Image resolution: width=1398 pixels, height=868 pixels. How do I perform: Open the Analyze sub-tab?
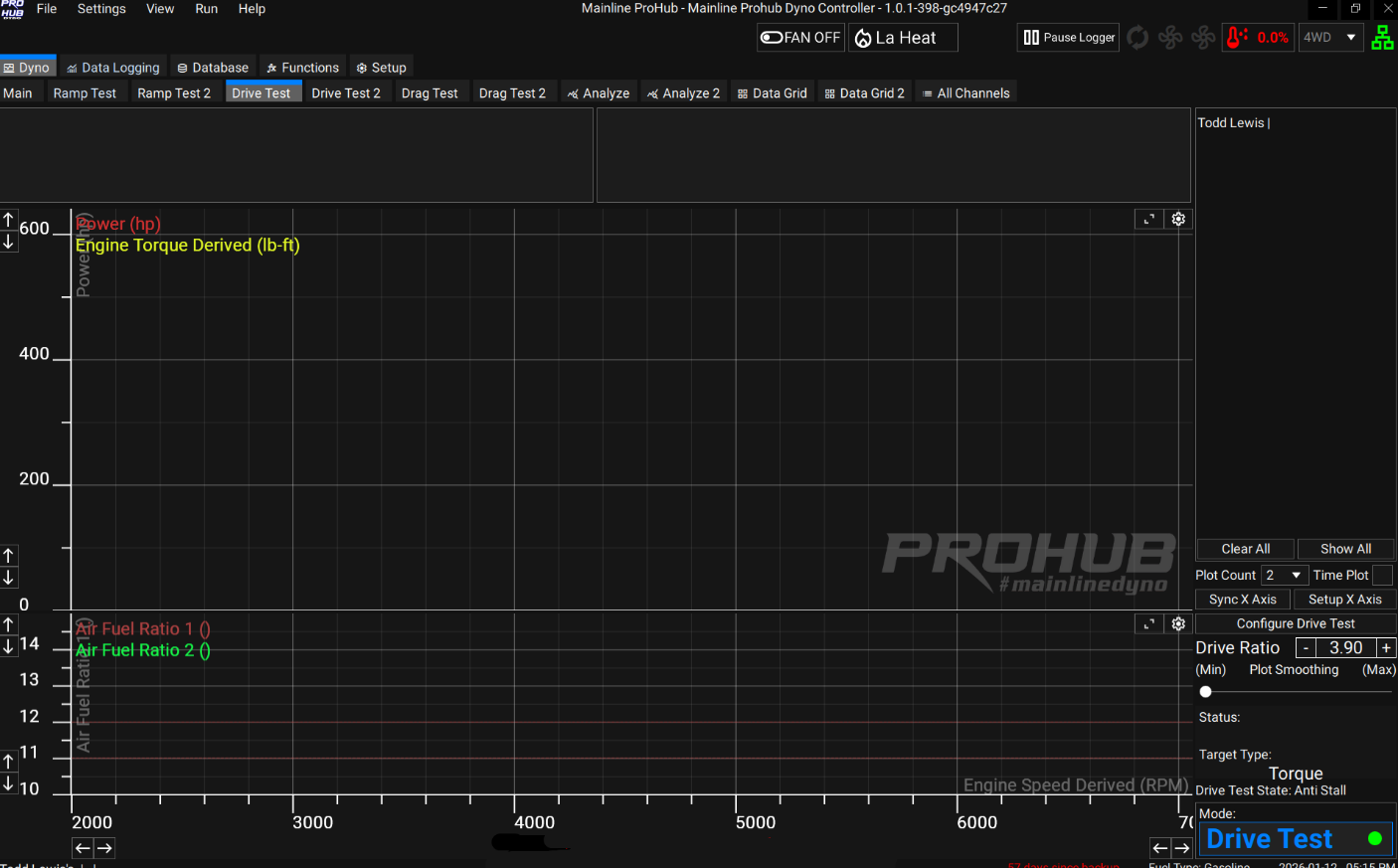[599, 93]
